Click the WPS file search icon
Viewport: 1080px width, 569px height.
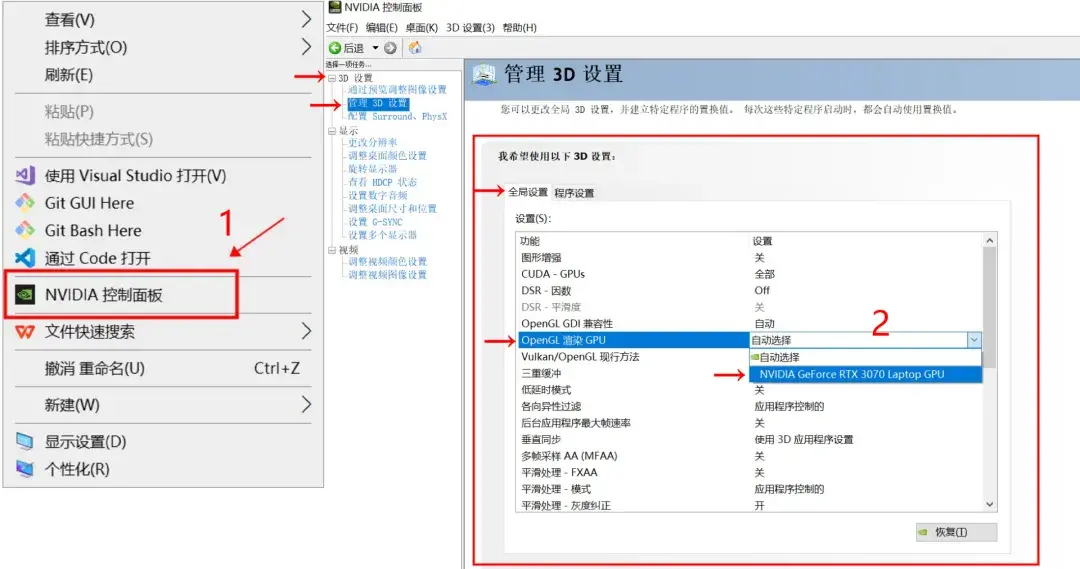pyautogui.click(x=25, y=332)
